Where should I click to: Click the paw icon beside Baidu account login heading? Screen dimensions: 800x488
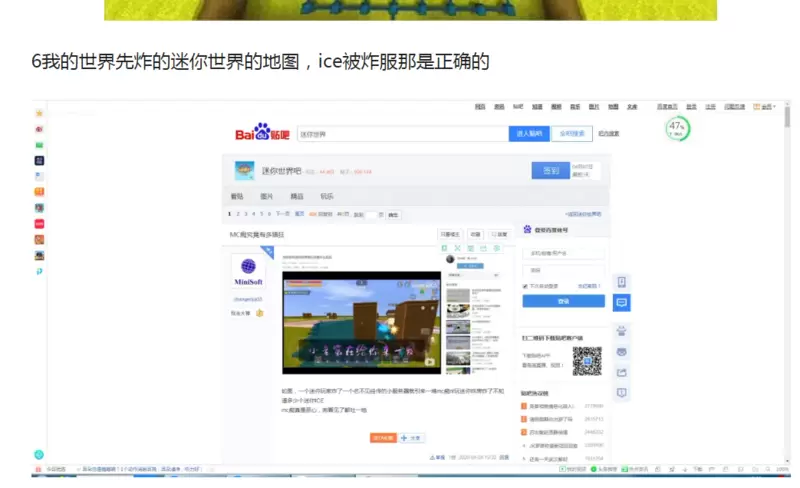(527, 230)
